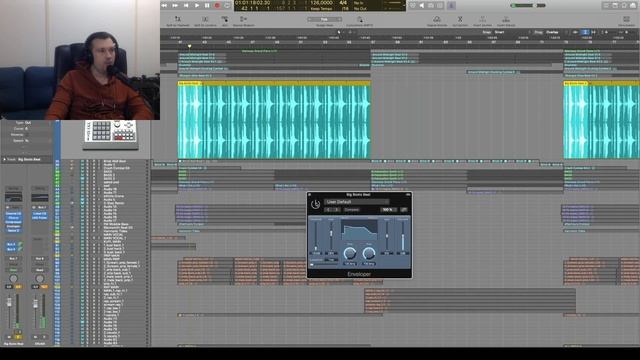The height and width of the screenshot is (360, 640).
Task: Open the 100% view size menu
Action: pos(388,210)
